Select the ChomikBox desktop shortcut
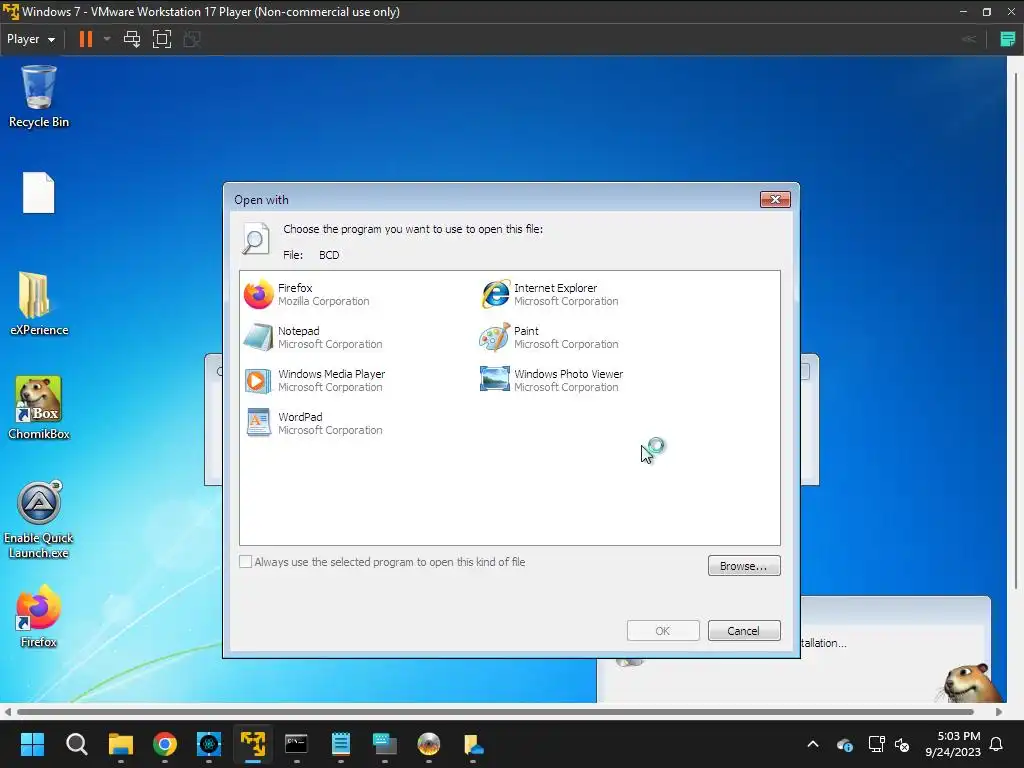This screenshot has width=1024, height=768. (x=39, y=408)
